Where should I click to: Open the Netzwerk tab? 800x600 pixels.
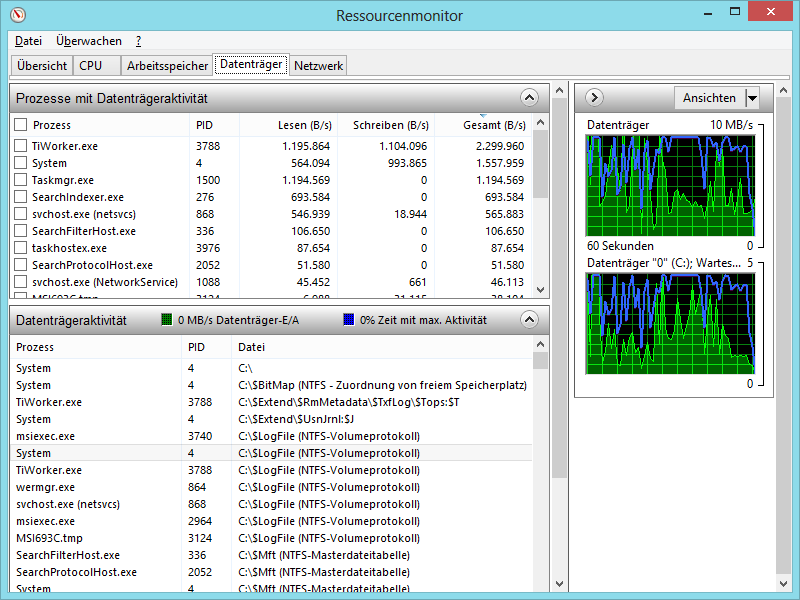pos(318,66)
